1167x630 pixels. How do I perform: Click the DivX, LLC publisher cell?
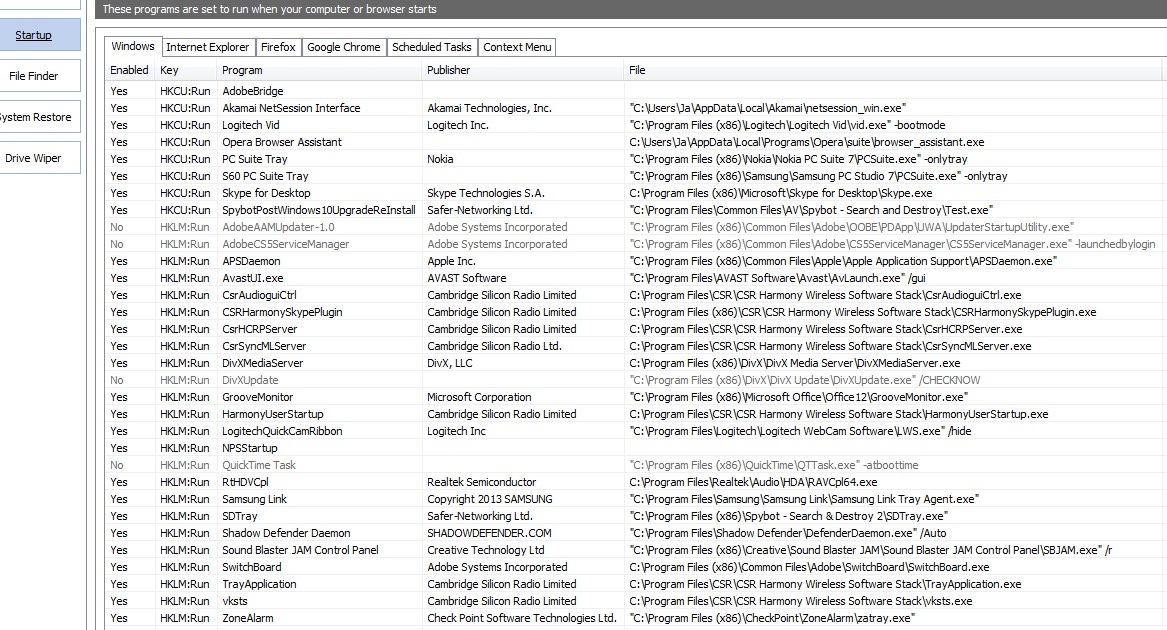tap(450, 363)
